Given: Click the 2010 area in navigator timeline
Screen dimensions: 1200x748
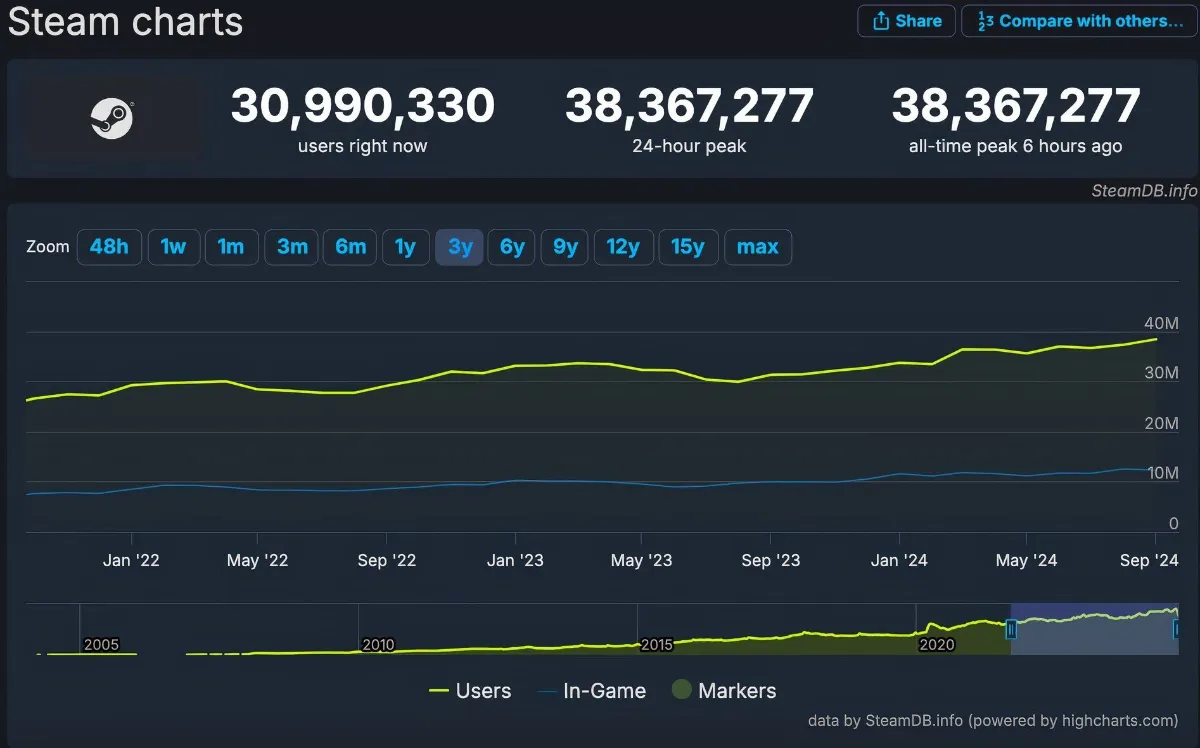Looking at the screenshot, I should pos(377,644).
